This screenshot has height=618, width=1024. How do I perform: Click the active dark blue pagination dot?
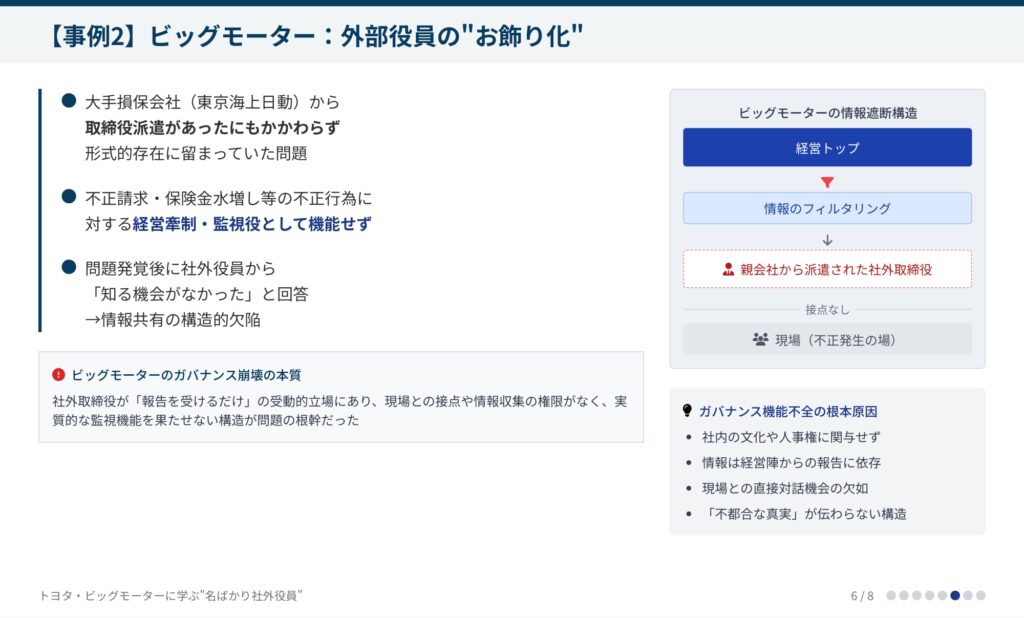click(x=955, y=595)
